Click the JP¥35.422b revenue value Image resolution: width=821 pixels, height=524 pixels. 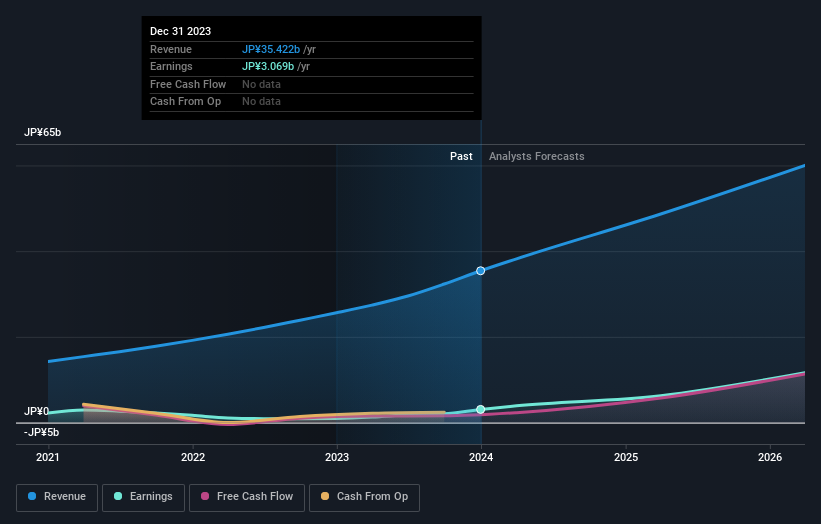(x=271, y=49)
